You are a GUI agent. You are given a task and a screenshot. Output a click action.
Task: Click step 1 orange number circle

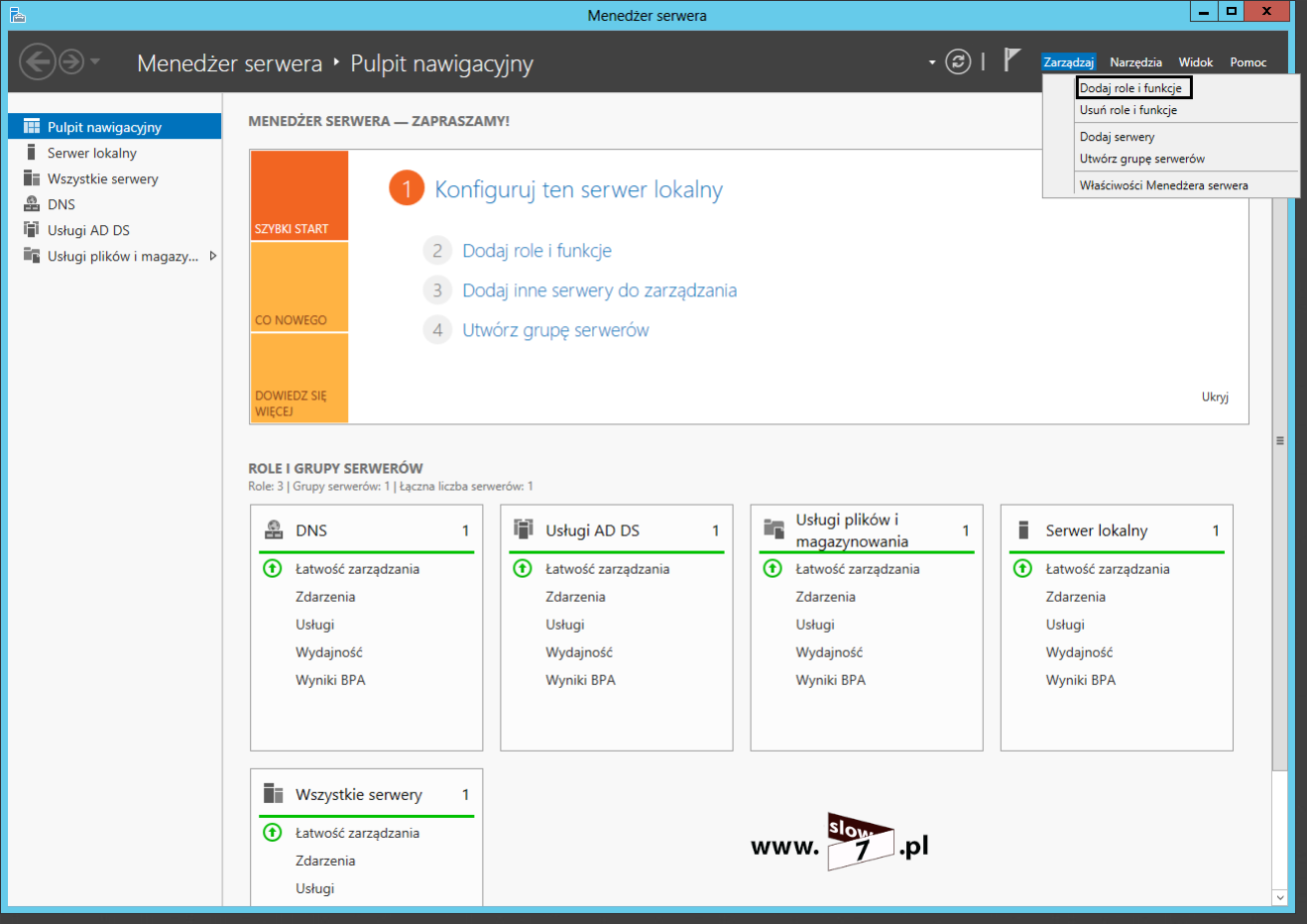coord(407,188)
